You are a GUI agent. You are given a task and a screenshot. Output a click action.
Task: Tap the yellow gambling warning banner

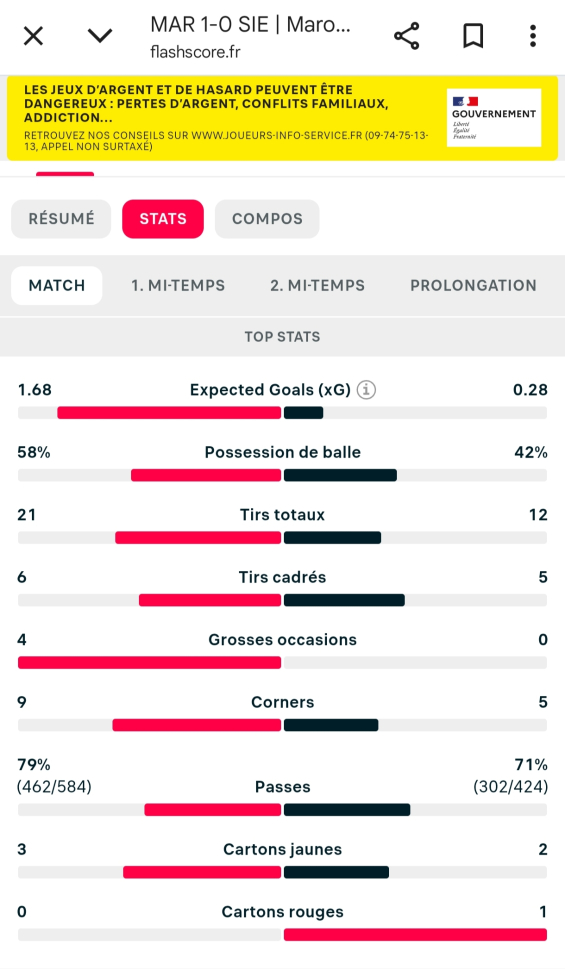282,118
